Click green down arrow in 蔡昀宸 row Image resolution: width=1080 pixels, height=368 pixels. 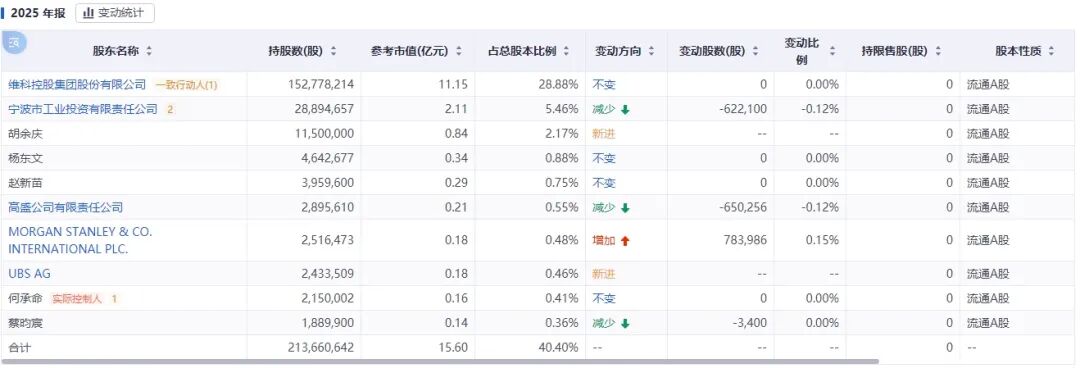[625, 323]
